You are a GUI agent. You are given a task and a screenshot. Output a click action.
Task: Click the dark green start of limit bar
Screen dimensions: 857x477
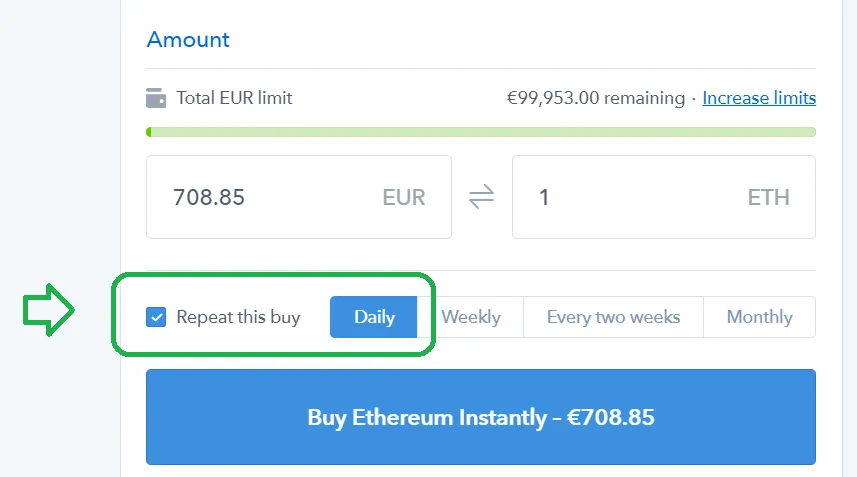pyautogui.click(x=149, y=132)
